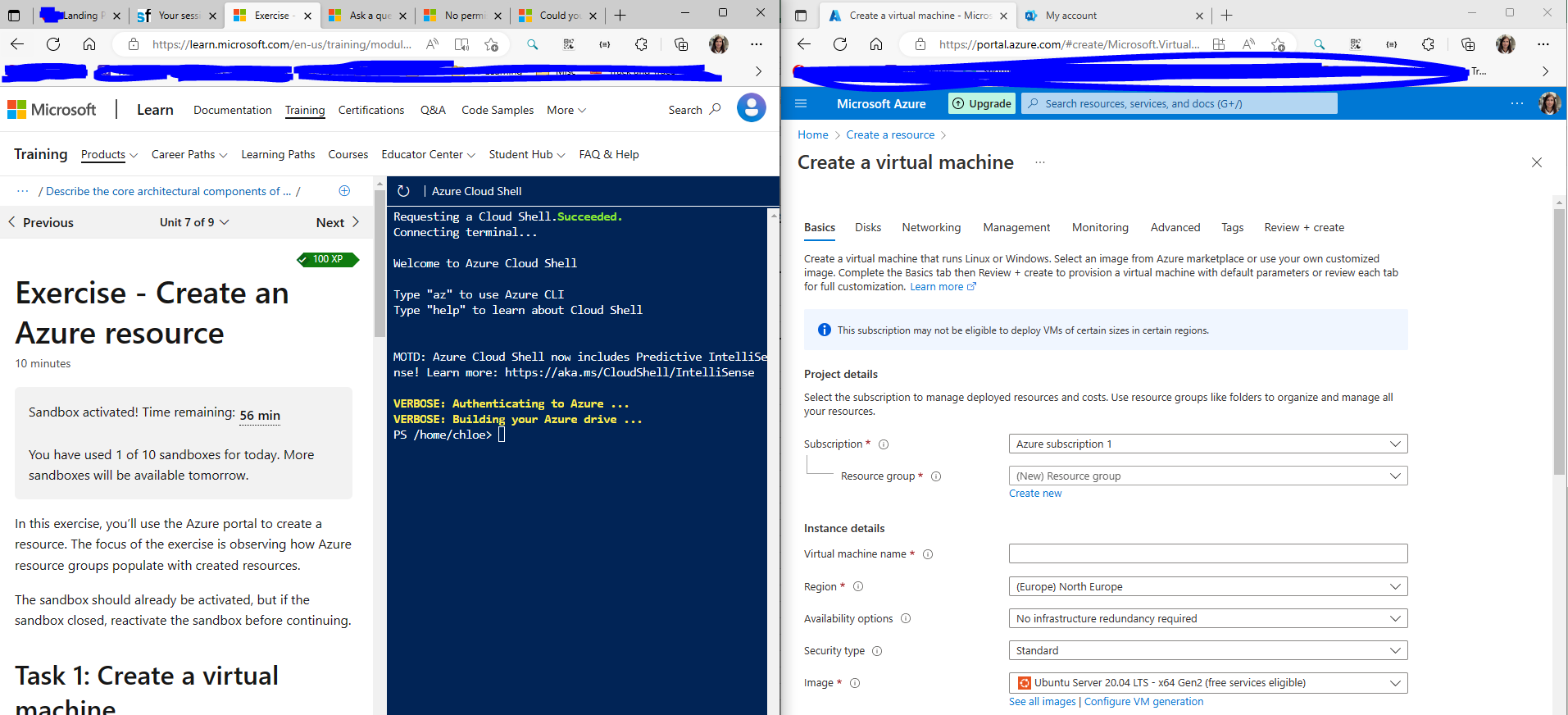
Task: Open the Resource group dropdown
Action: (x=1208, y=476)
